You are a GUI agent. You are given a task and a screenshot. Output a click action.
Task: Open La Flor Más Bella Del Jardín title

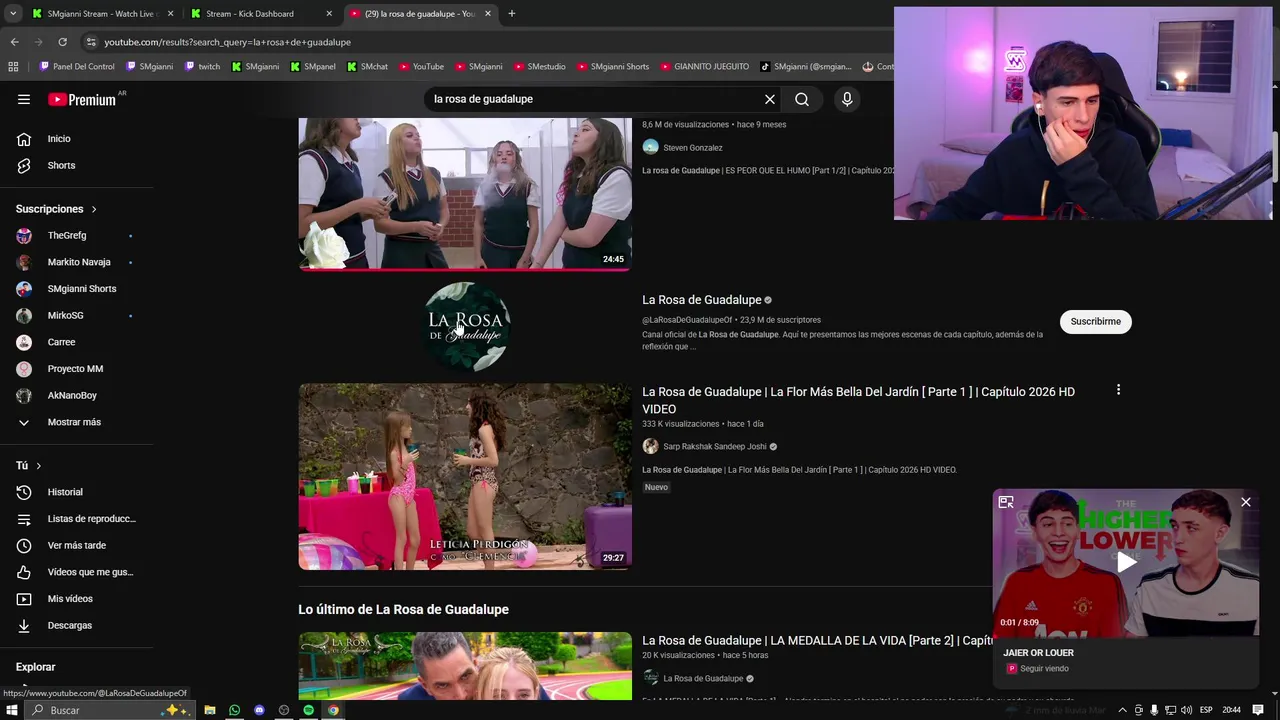pyautogui.click(x=858, y=400)
